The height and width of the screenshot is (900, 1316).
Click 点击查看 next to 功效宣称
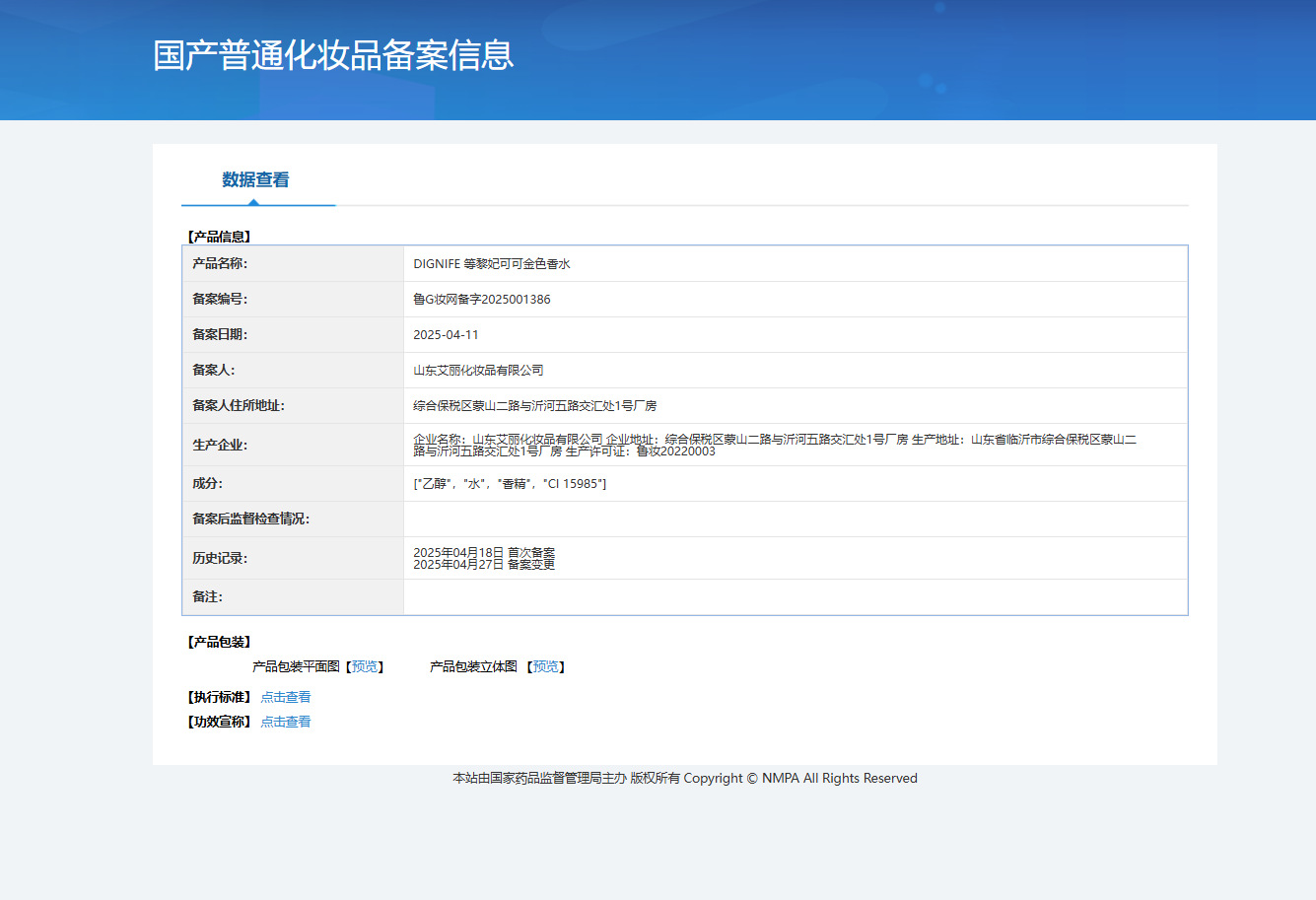tap(286, 722)
